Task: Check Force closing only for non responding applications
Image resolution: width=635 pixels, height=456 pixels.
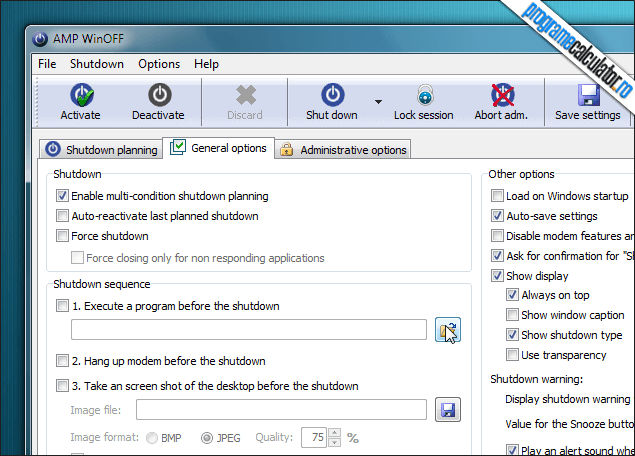Action: (77, 258)
